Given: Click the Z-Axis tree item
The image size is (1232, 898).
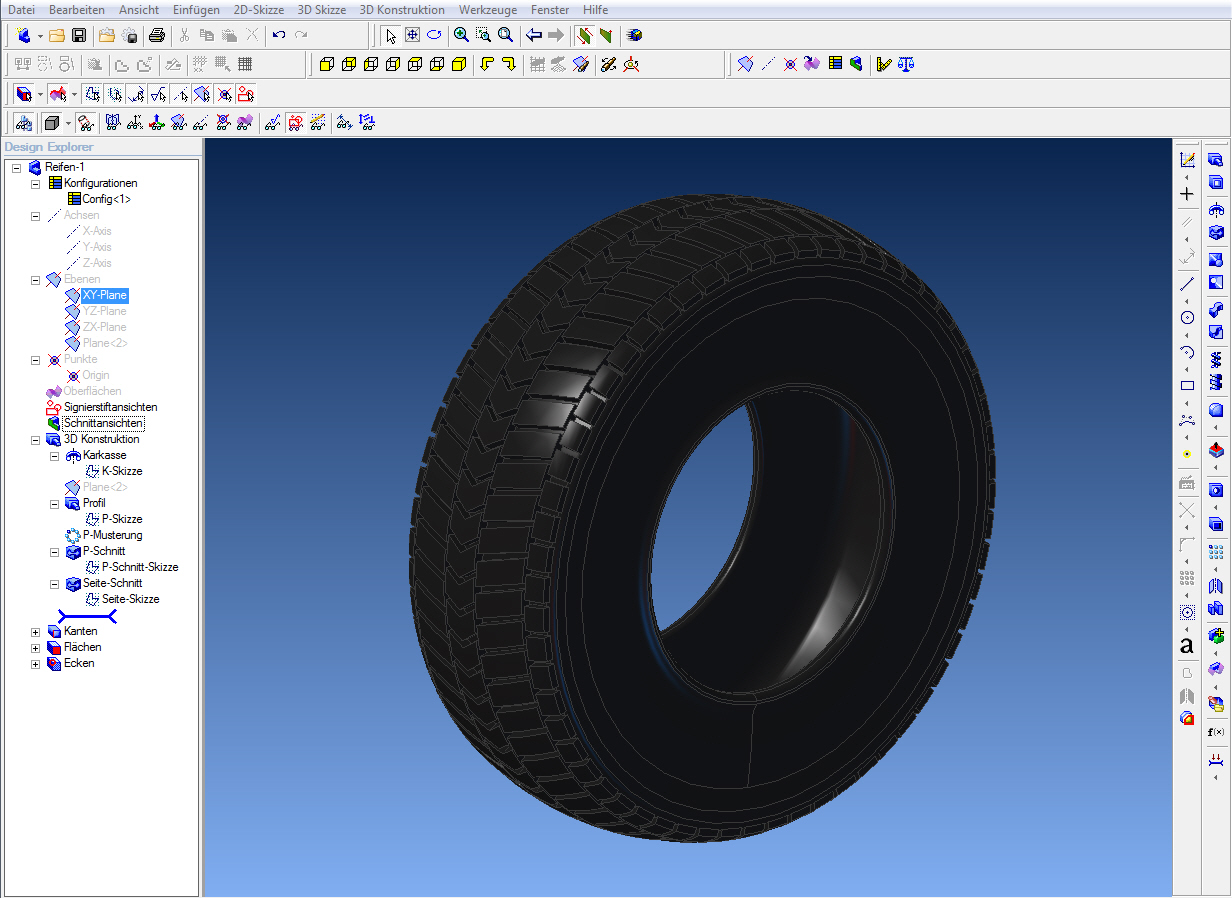Looking at the screenshot, I should (x=97, y=263).
